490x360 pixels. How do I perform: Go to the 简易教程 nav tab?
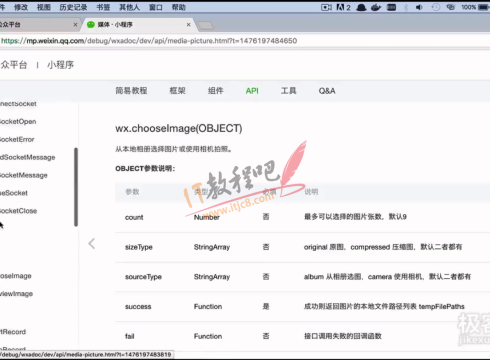[131, 91]
